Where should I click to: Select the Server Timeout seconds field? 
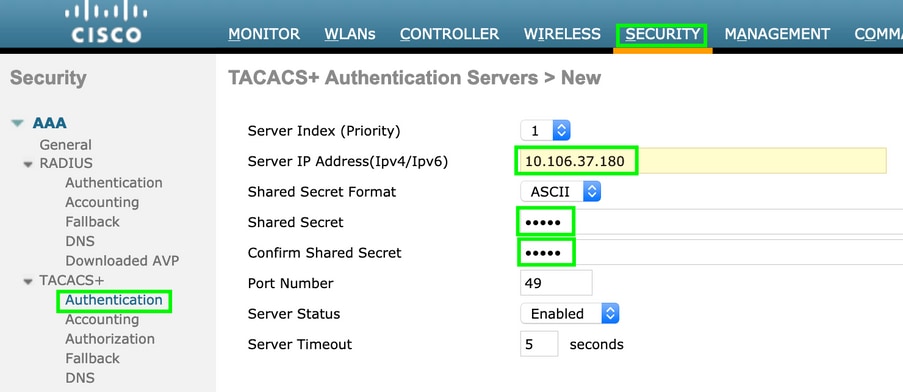(x=539, y=344)
